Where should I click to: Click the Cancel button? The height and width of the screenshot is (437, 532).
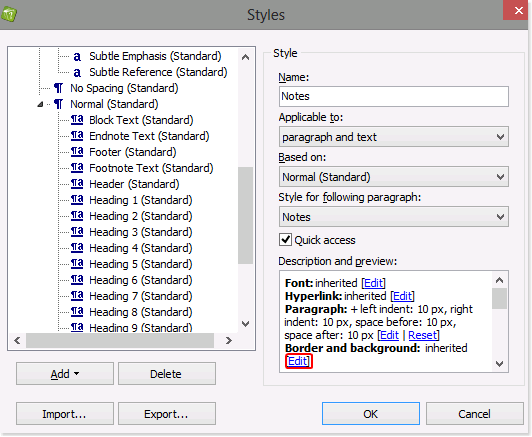(x=475, y=414)
